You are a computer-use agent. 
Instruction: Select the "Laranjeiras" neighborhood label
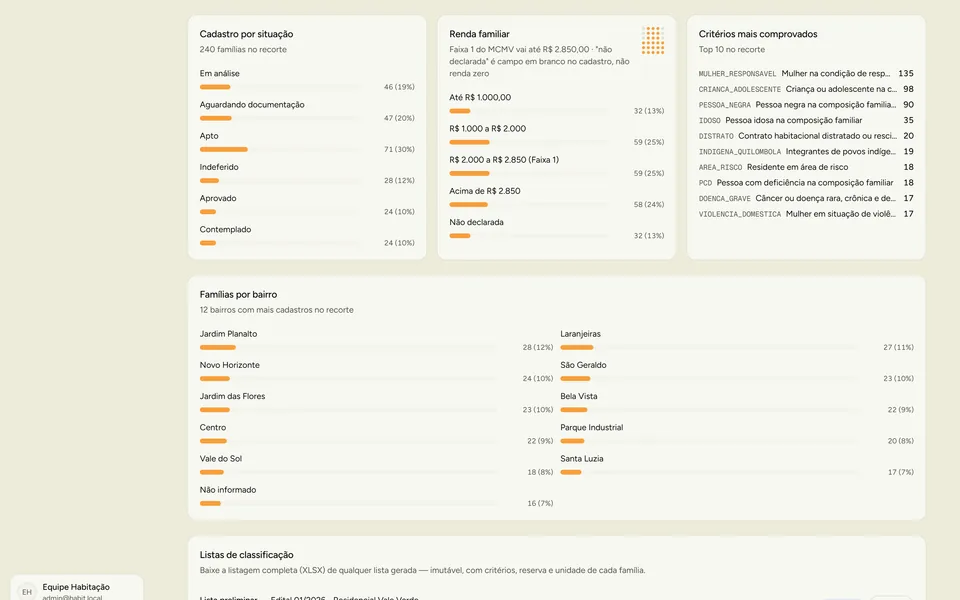click(580, 334)
